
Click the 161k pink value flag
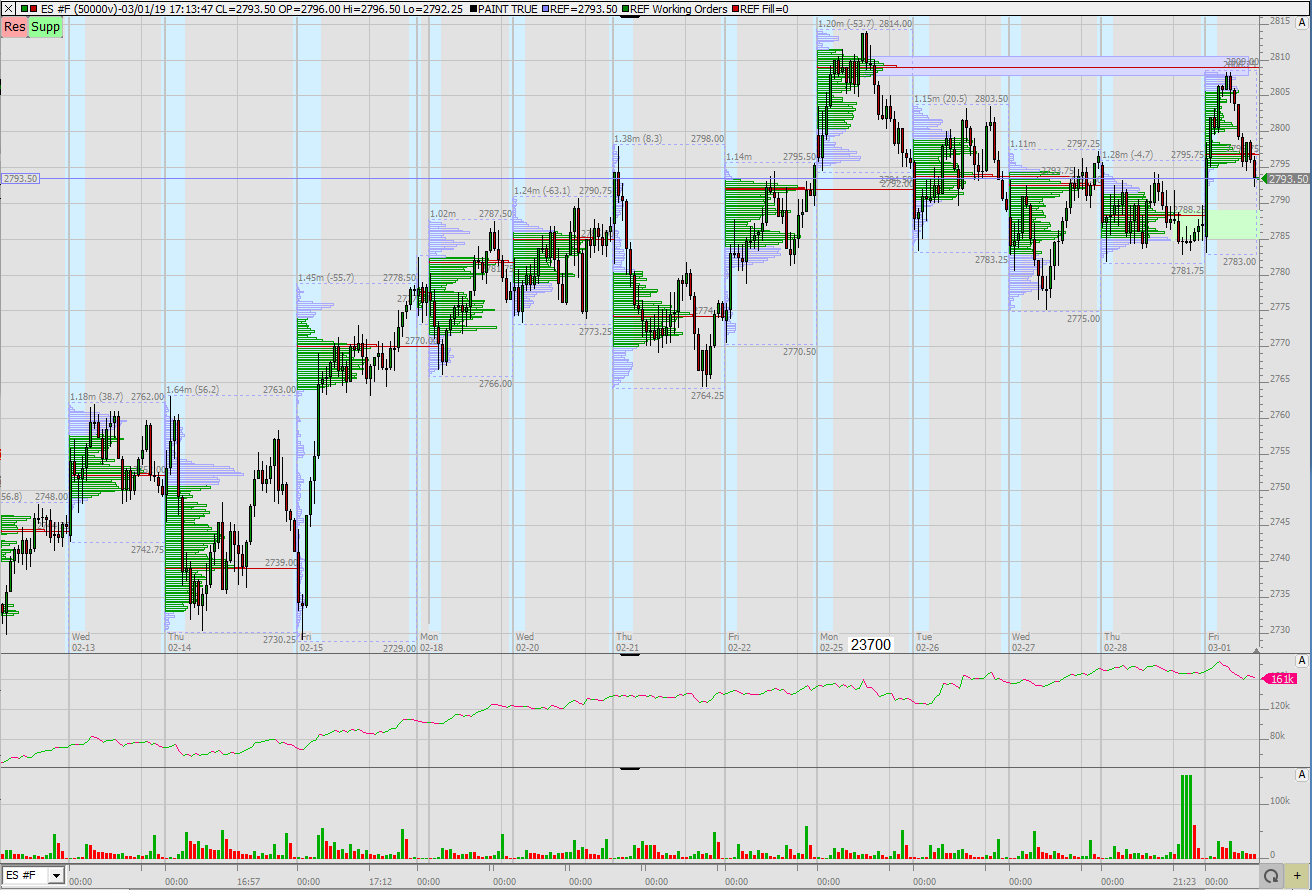click(1282, 679)
